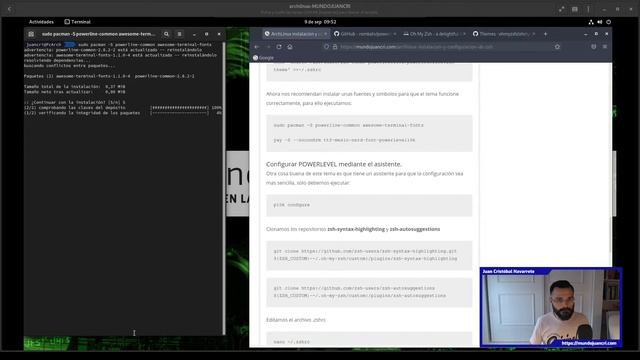Open the Pocket save icon in browser toolbar
640x360 pixels.
point(593,47)
